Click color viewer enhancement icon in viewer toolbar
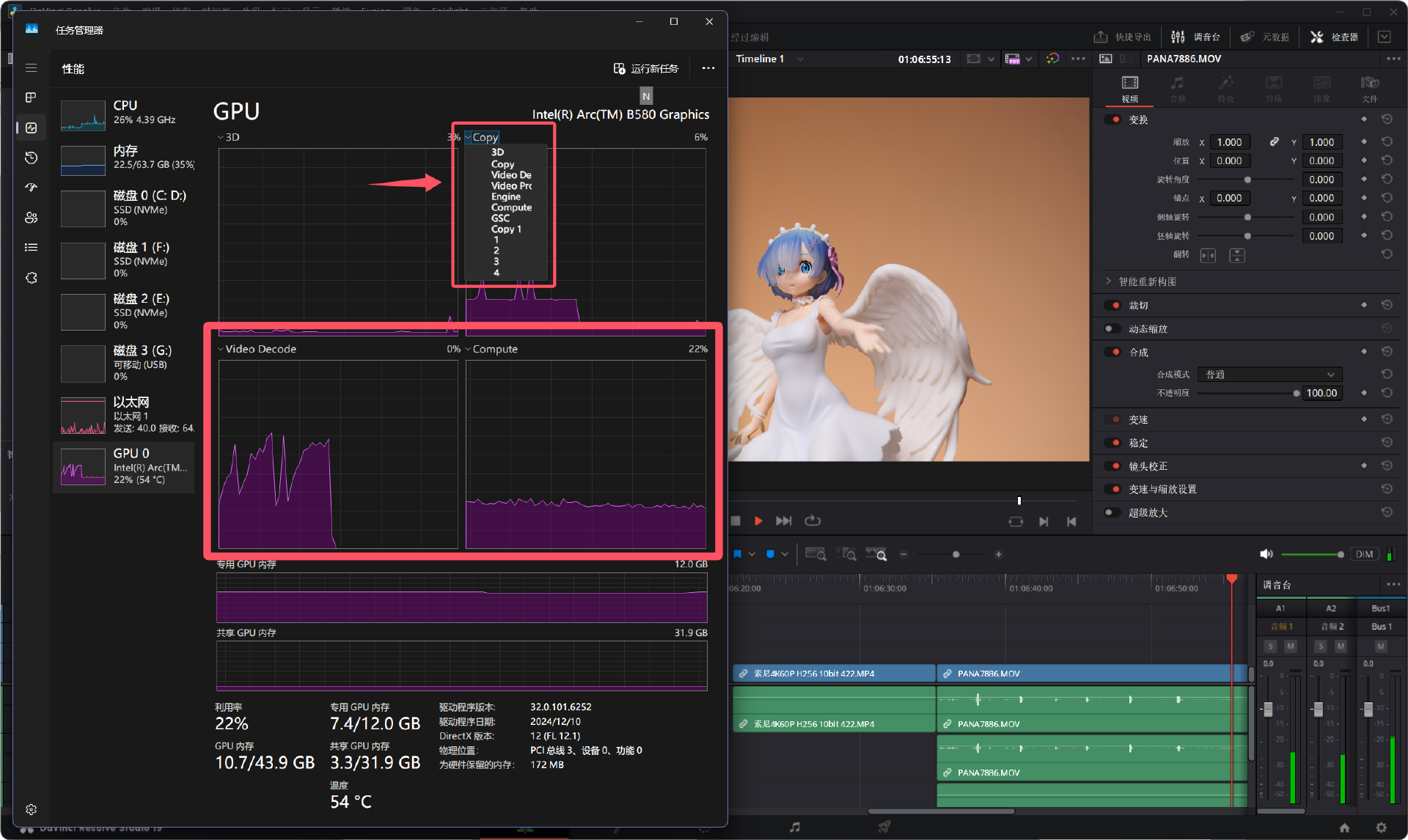Image resolution: width=1408 pixels, height=840 pixels. click(1052, 59)
